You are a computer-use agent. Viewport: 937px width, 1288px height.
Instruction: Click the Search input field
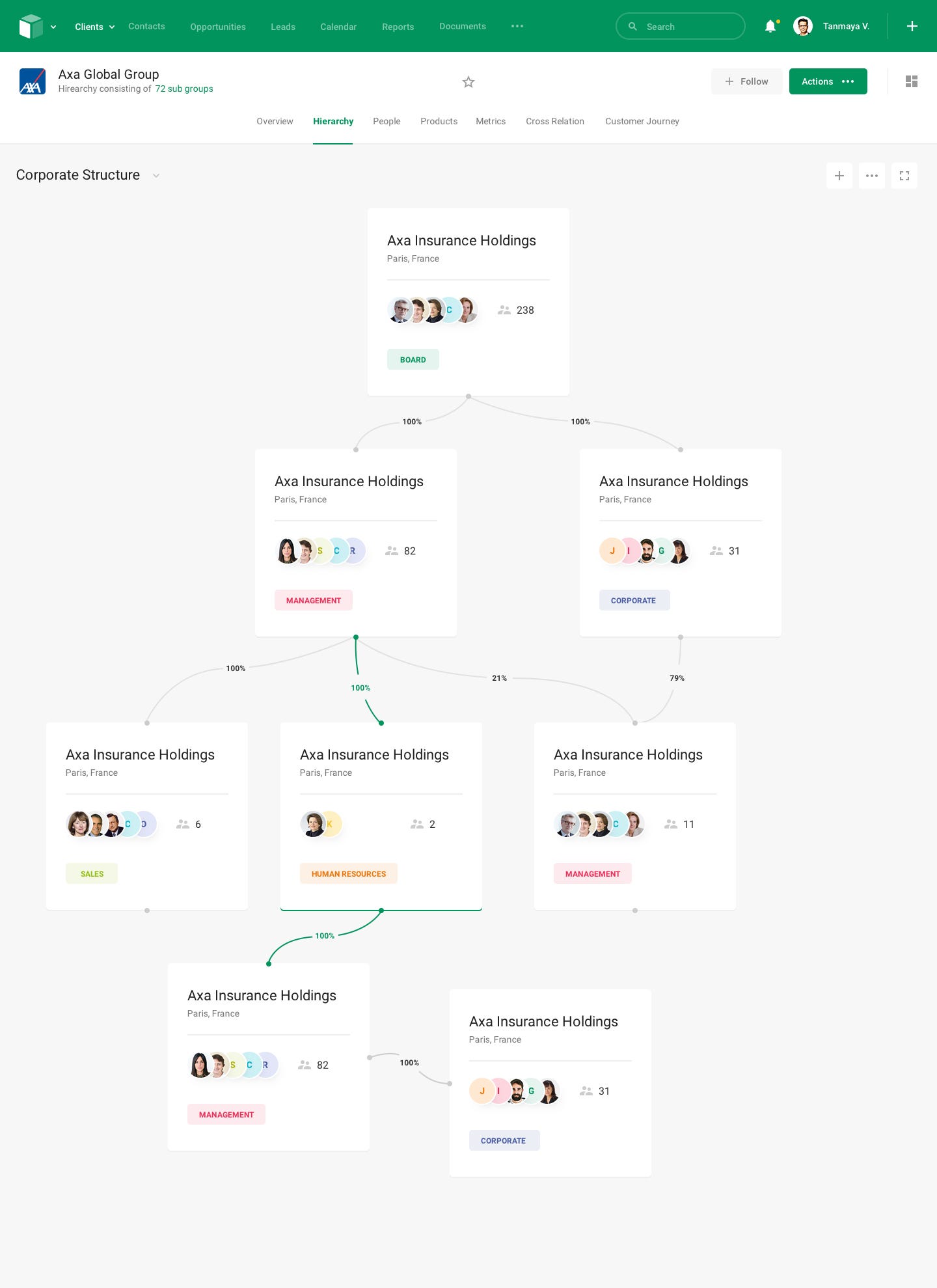(x=680, y=27)
